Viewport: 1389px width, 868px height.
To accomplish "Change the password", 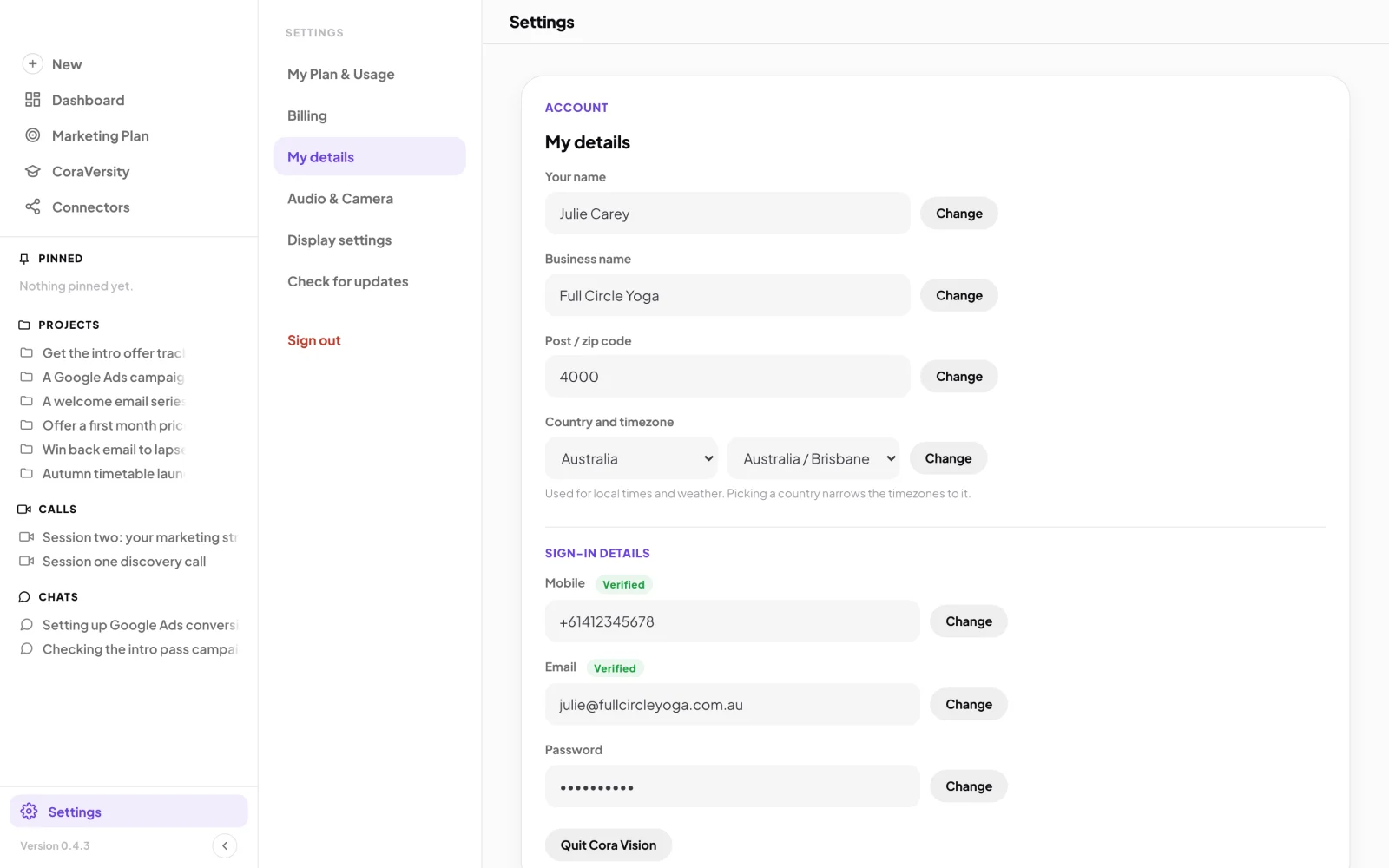I will coord(969,786).
